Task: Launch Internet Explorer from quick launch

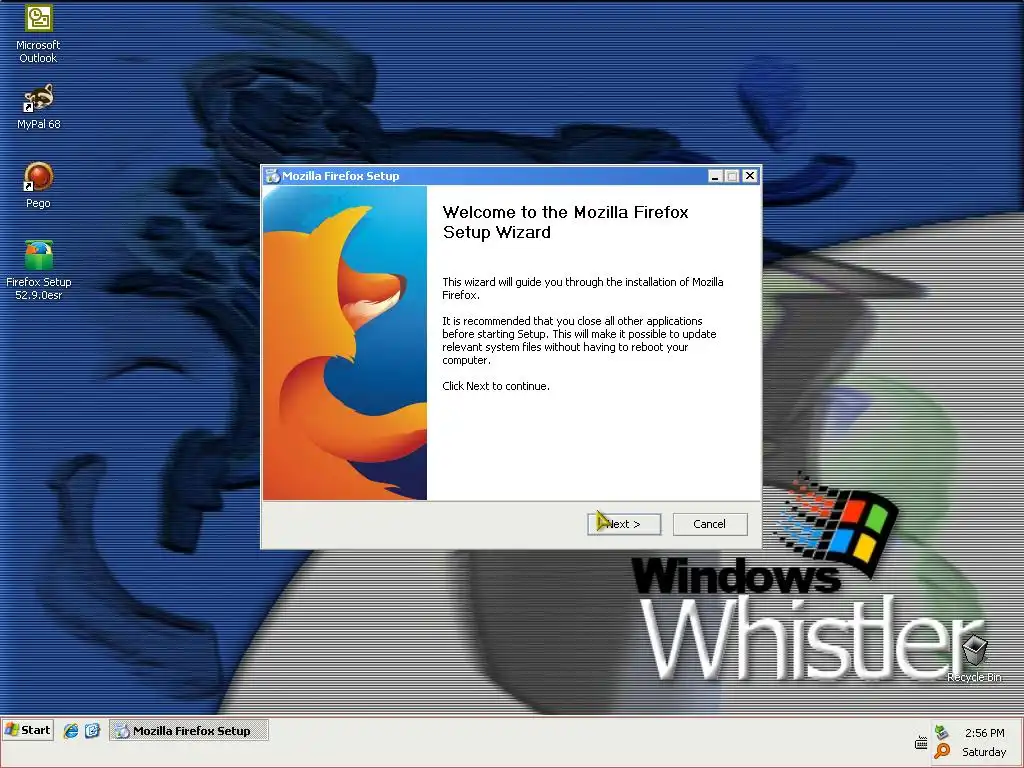Action: point(71,731)
